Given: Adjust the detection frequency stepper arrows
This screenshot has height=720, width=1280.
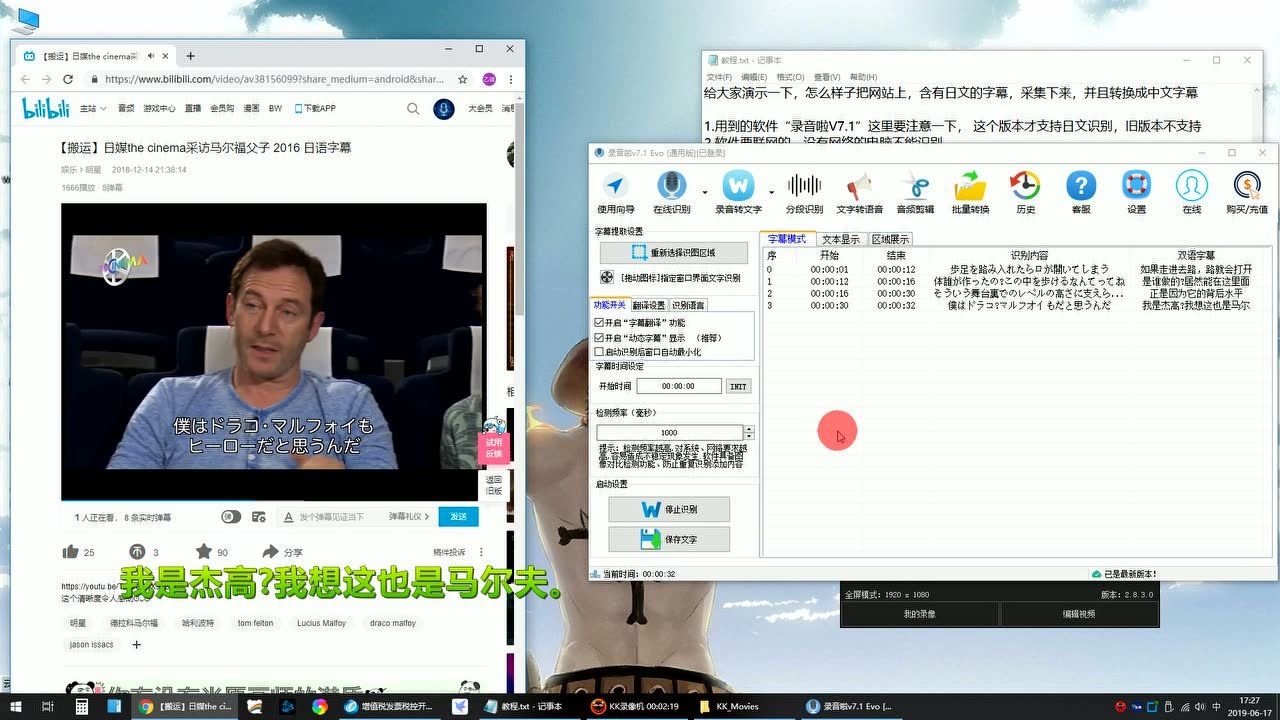Looking at the screenshot, I should (x=749, y=433).
